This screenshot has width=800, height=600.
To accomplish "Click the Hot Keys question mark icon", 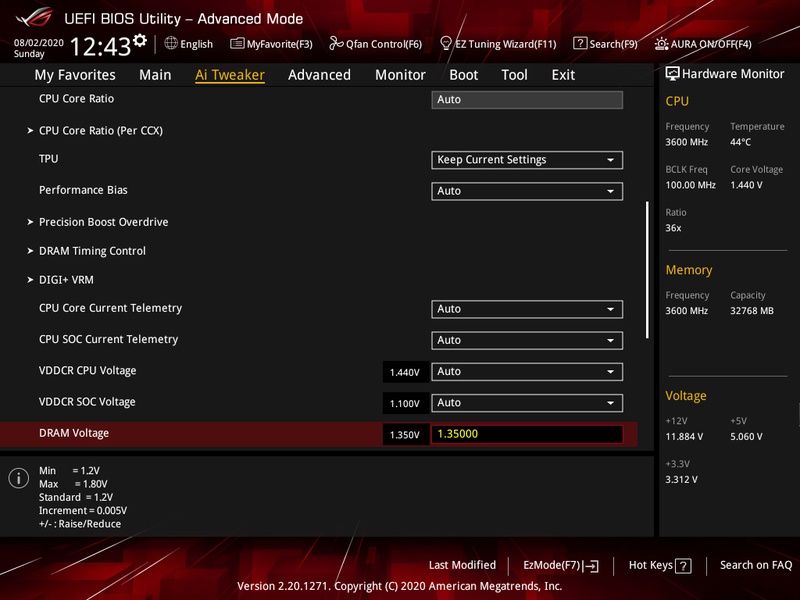I will point(683,565).
